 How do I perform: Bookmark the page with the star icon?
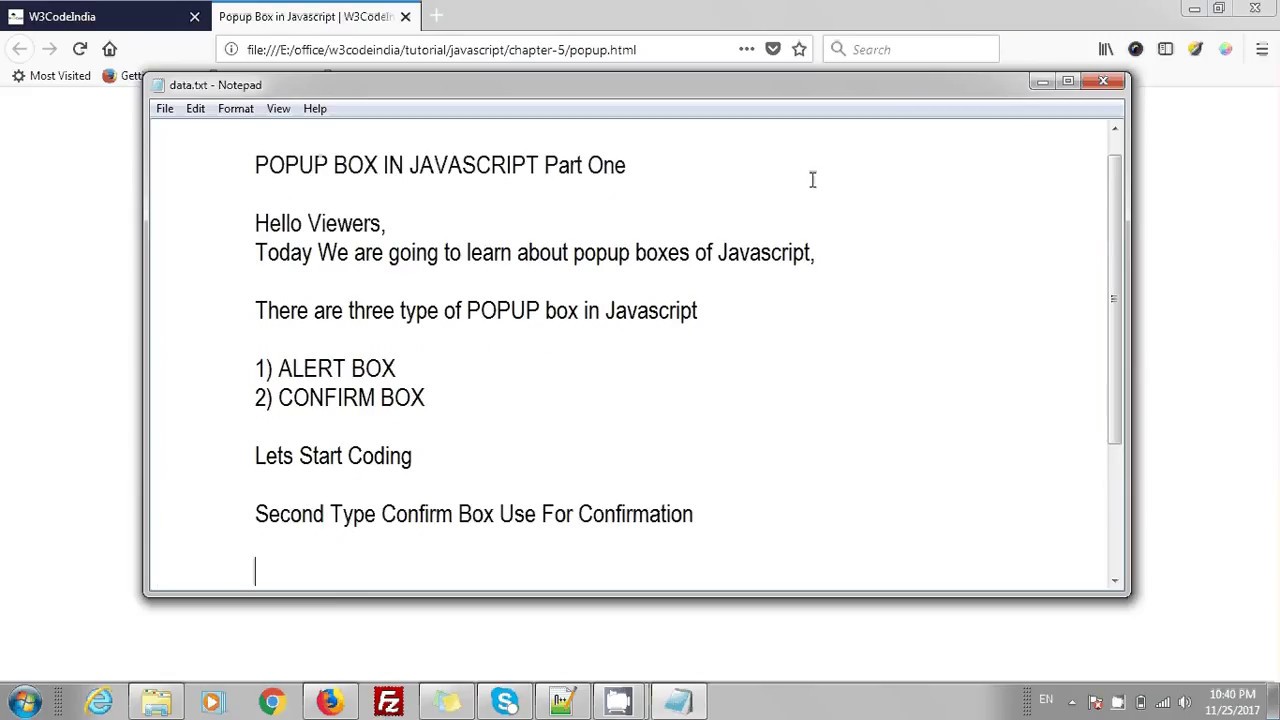798,49
